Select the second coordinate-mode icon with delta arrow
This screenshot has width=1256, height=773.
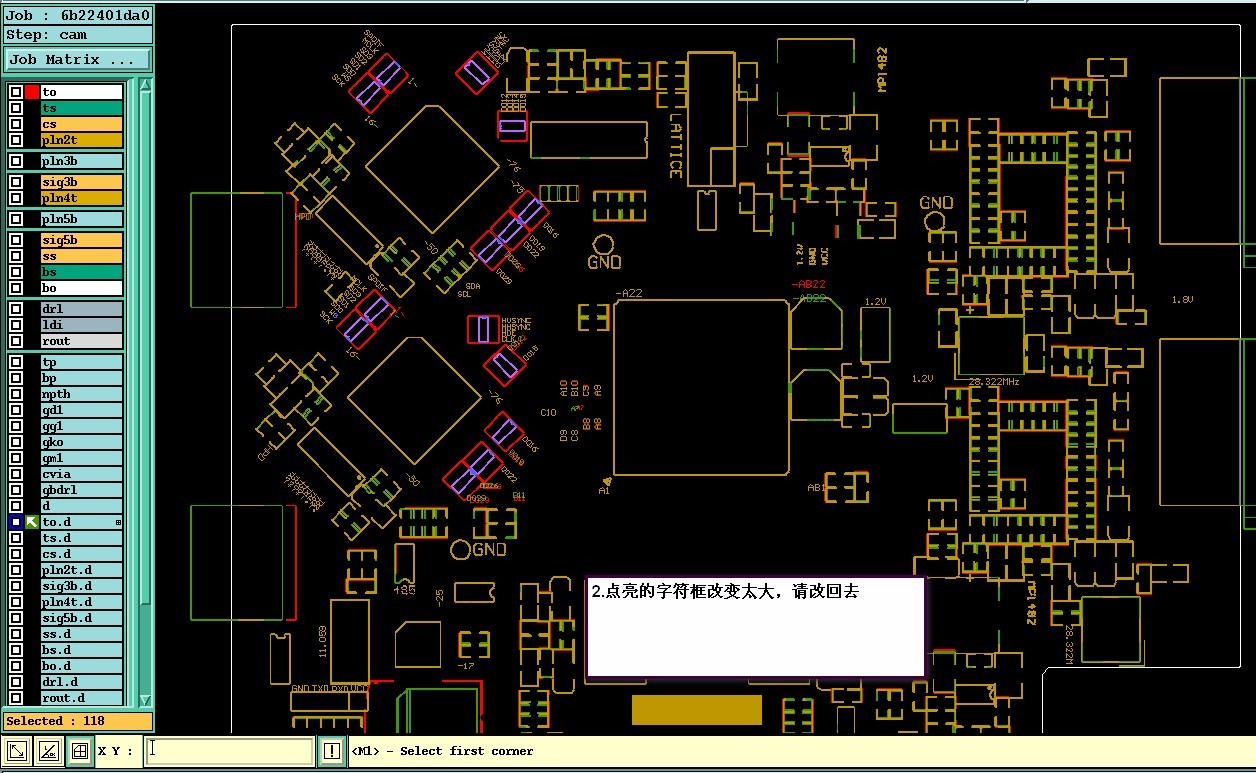click(x=47, y=751)
